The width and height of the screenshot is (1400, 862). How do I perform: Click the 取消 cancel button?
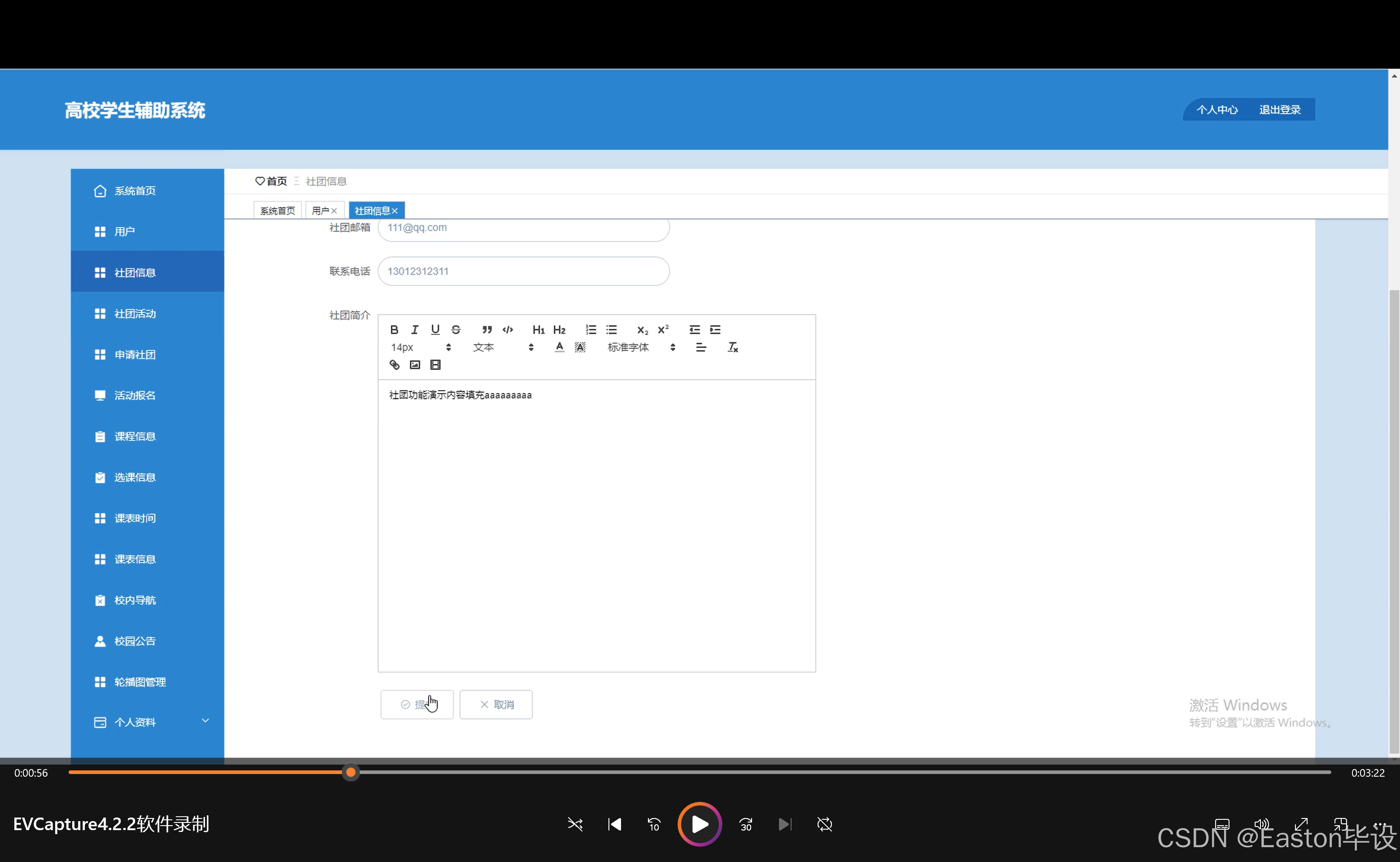496,705
